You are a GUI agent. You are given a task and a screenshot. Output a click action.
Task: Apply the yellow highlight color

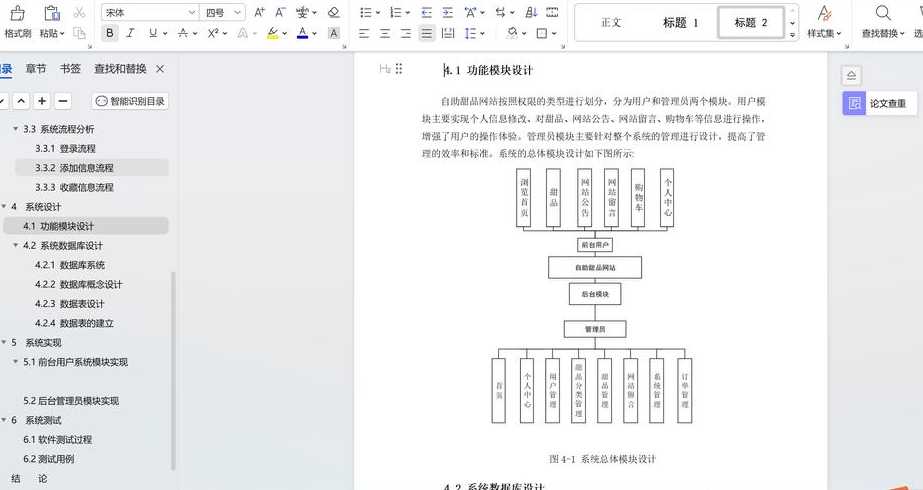coord(273,34)
